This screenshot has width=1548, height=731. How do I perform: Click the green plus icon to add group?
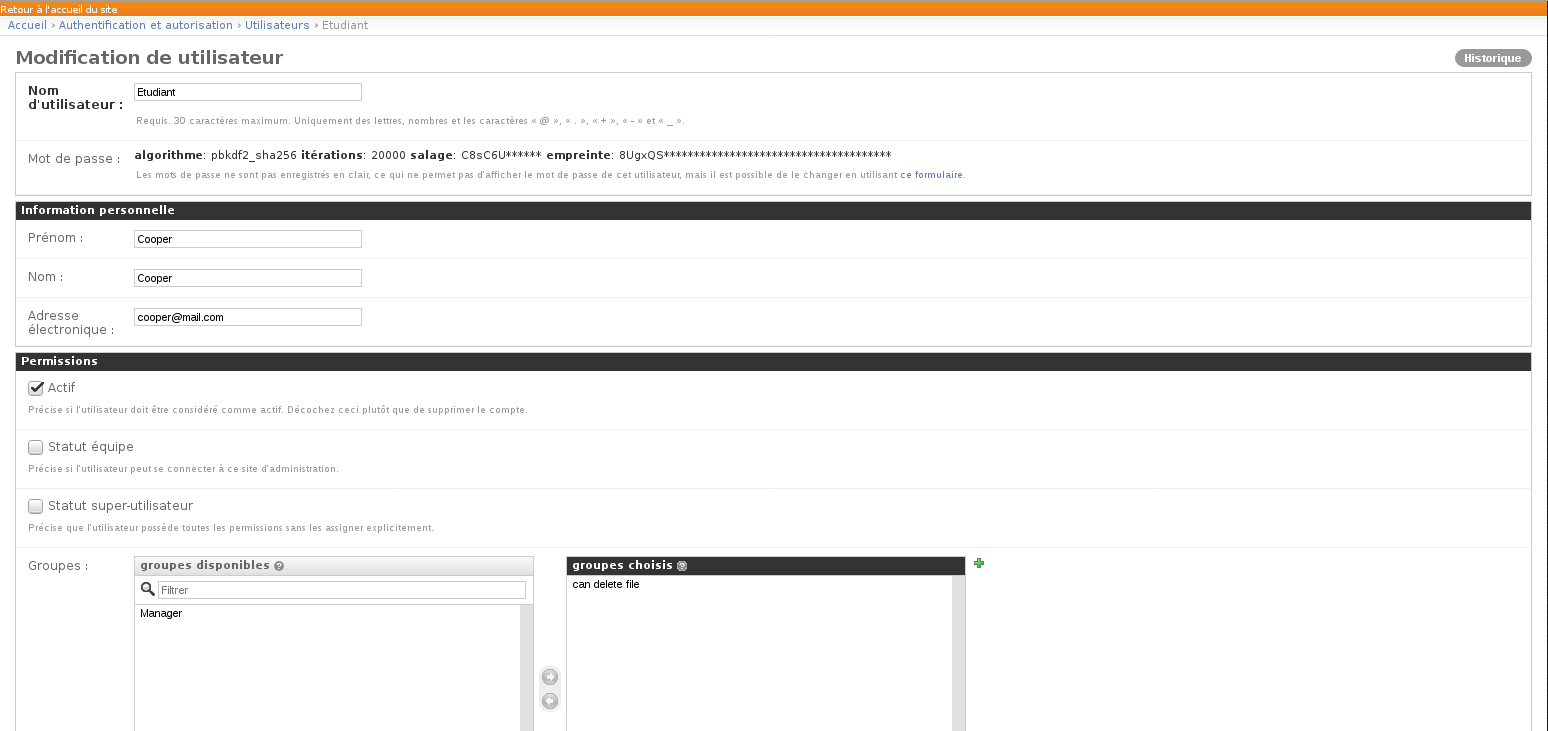979,564
